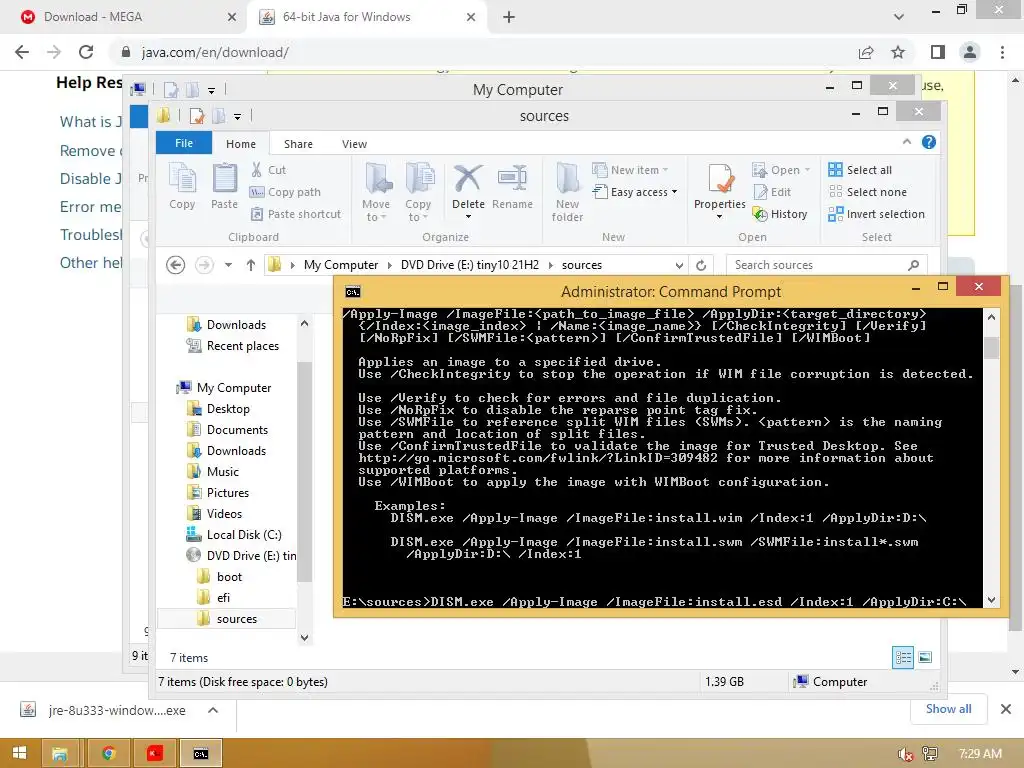Select Recent places in navigation pane
1024x768 pixels.
click(233, 345)
